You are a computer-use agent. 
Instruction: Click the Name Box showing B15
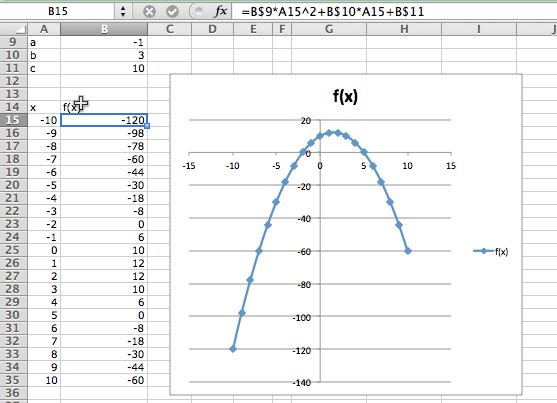(x=58, y=11)
